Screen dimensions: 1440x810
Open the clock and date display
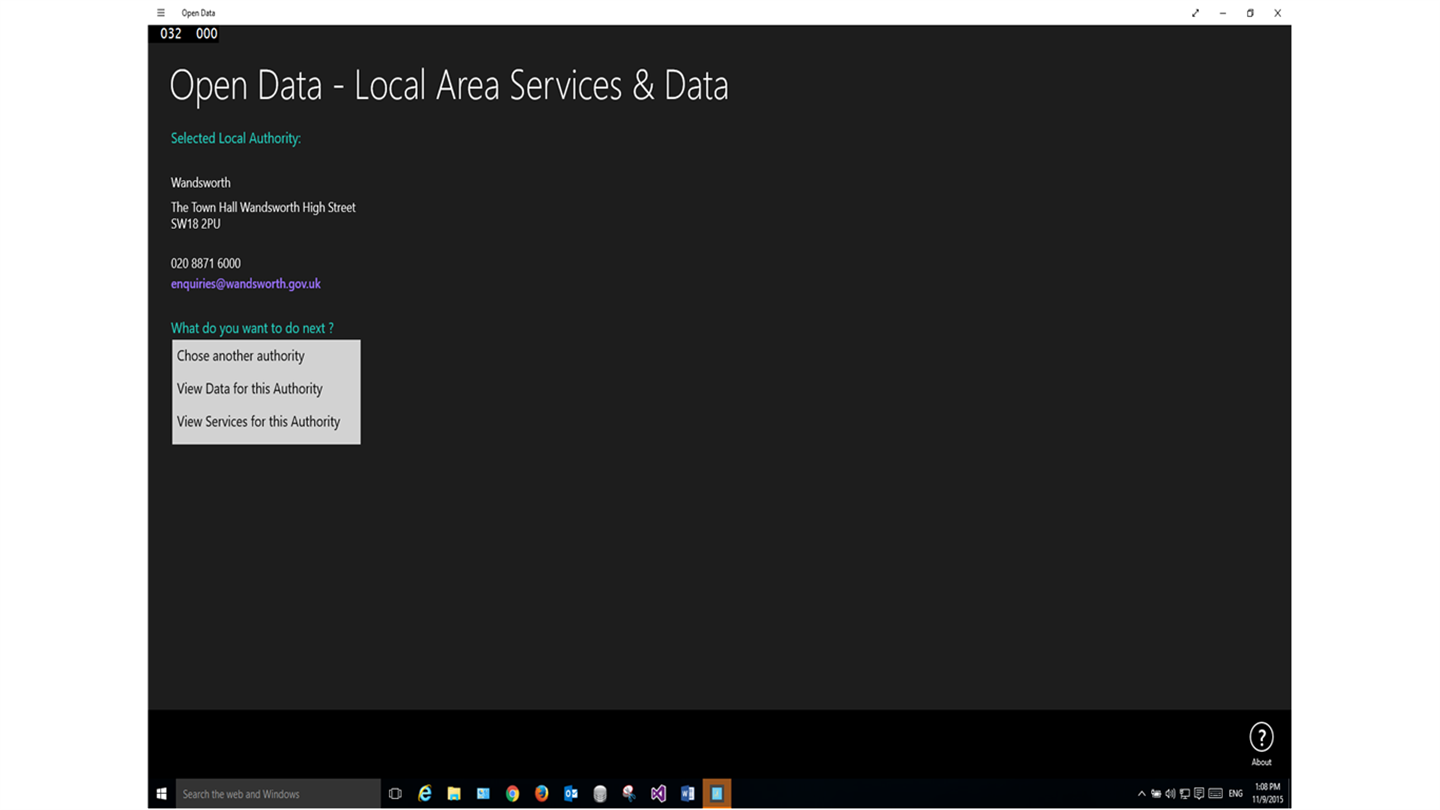(1267, 793)
